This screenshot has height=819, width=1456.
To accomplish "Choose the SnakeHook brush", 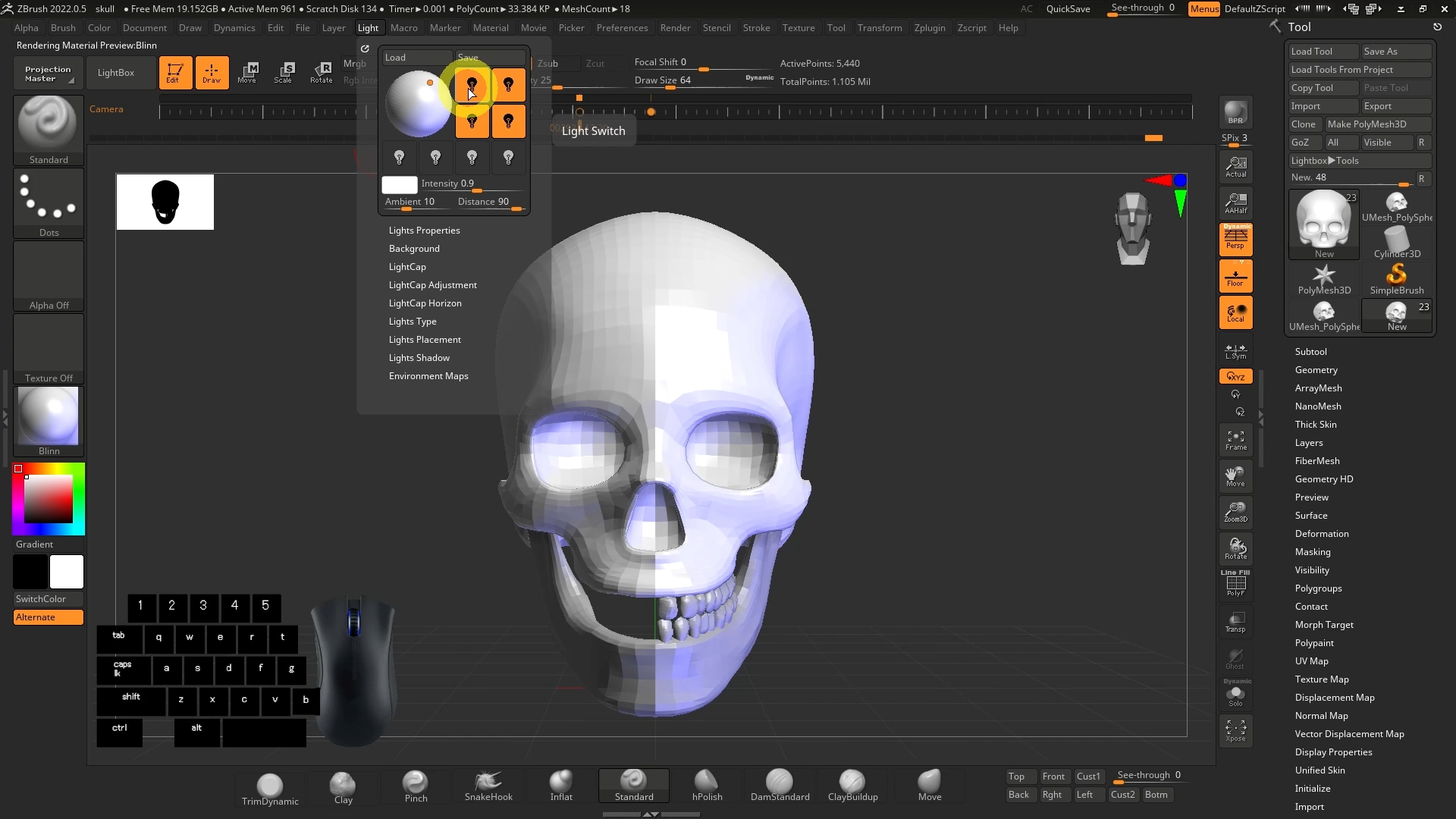I will tap(488, 786).
